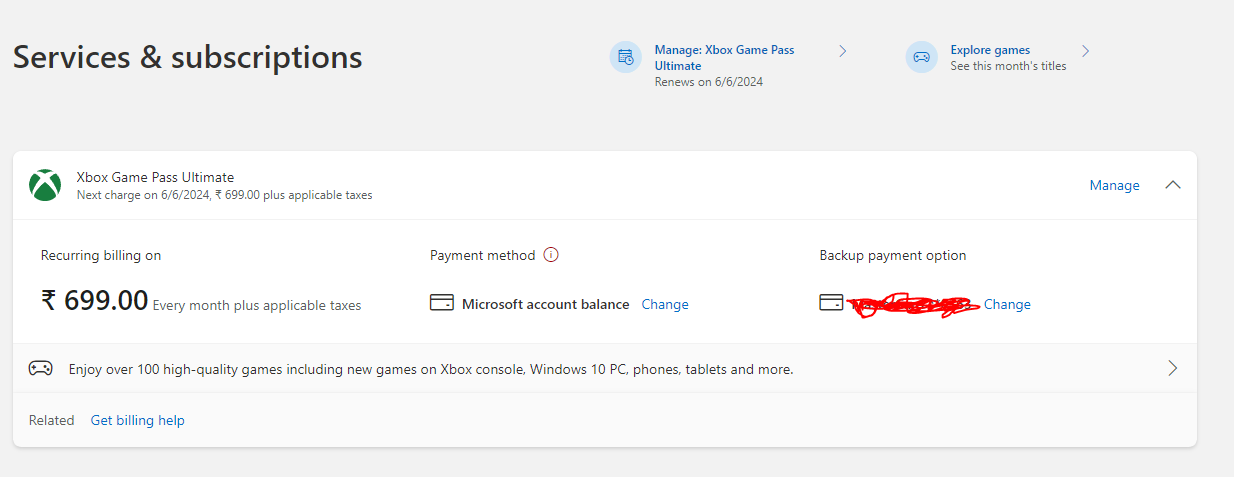1234x477 pixels.
Task: Click the 'Related' label
Action: pyautogui.click(x=52, y=420)
